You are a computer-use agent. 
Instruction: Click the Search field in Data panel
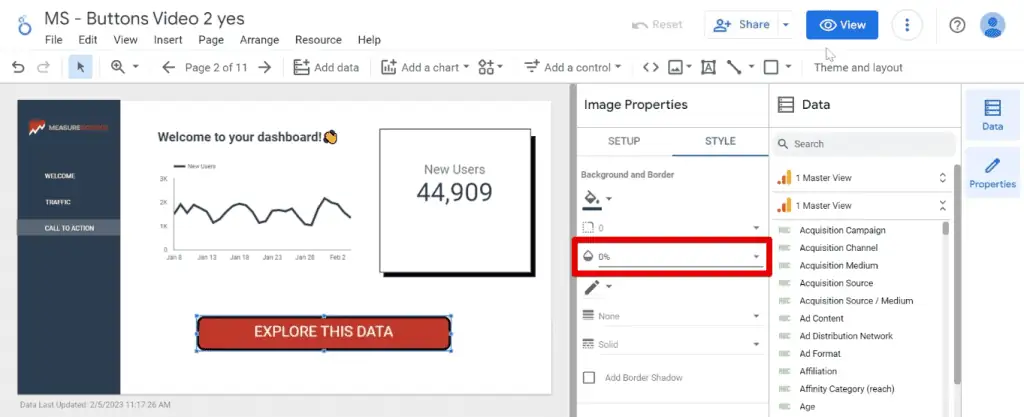(x=865, y=144)
